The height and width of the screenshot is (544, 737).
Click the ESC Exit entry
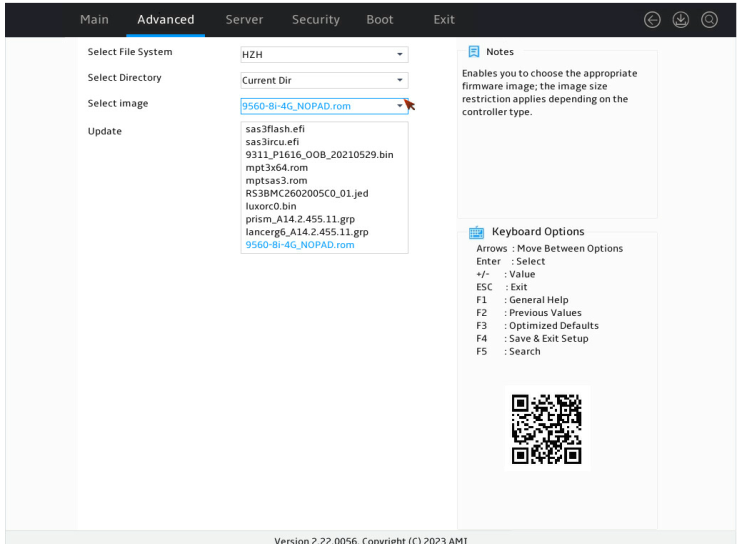(x=502, y=287)
